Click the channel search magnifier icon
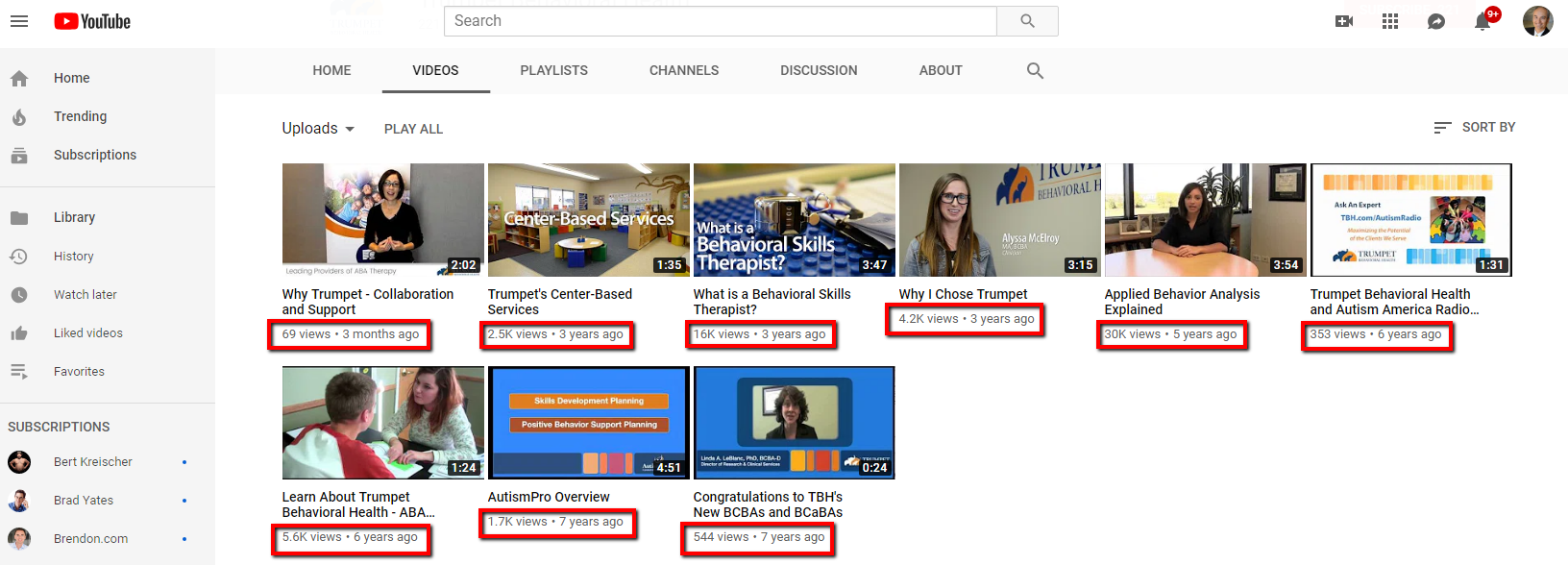1568x565 pixels. 1035,70
